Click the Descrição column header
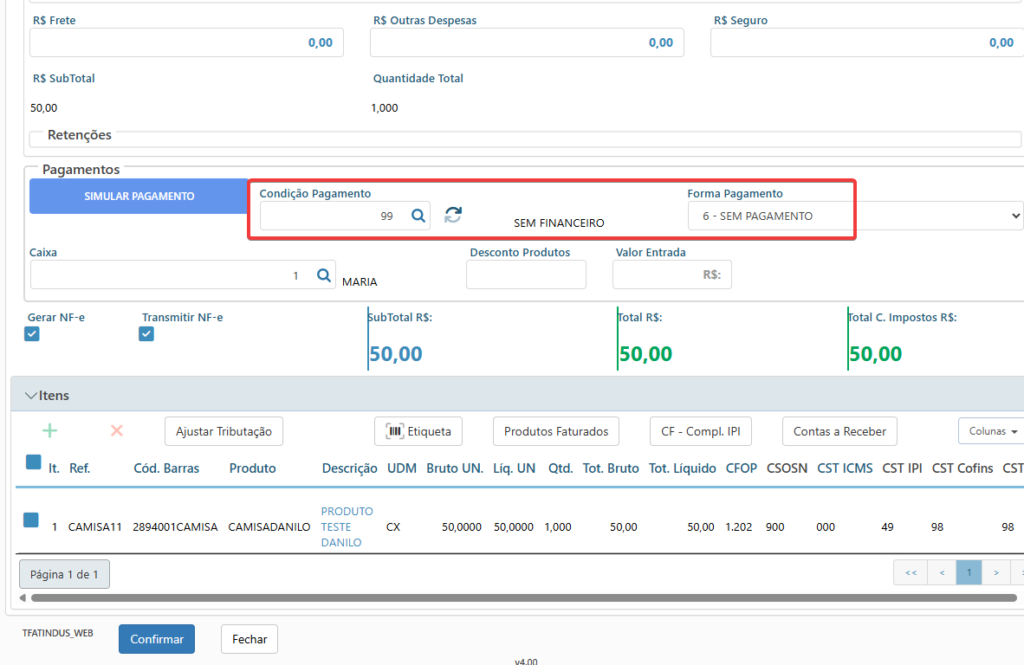Viewport: 1024px width, 665px height. coord(349,468)
